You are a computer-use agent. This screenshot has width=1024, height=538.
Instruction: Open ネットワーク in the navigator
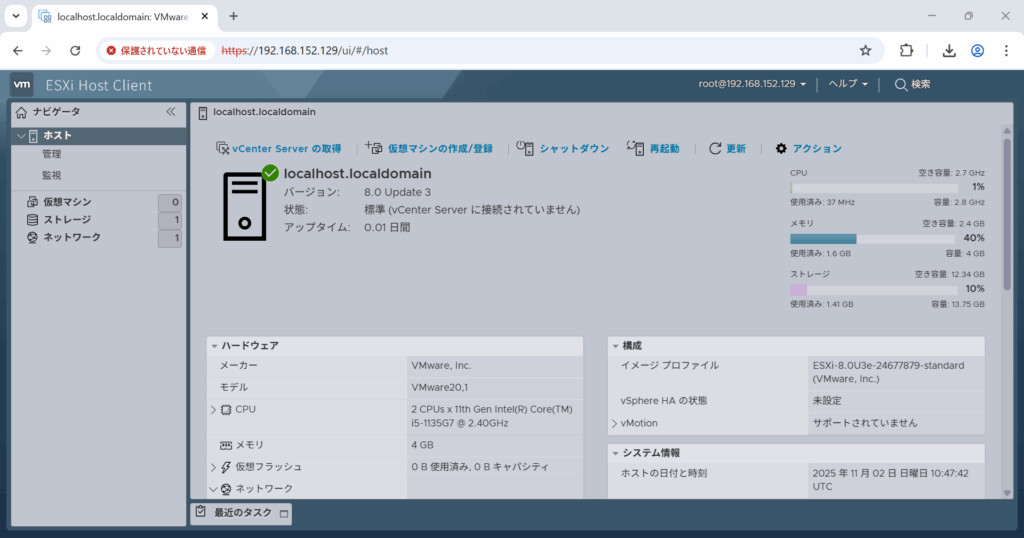point(71,238)
